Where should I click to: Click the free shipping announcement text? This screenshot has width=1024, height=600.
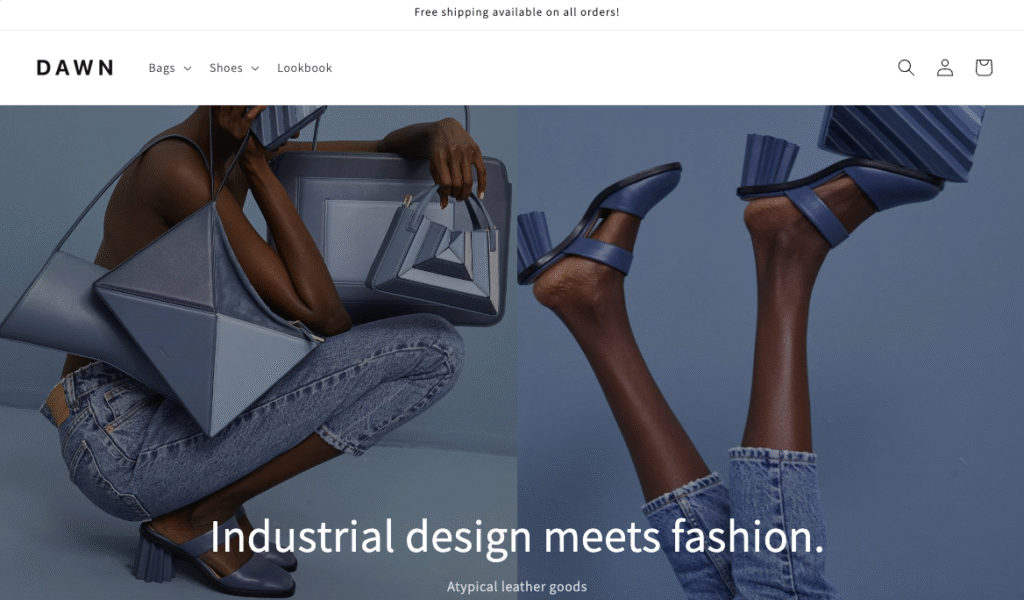(517, 12)
